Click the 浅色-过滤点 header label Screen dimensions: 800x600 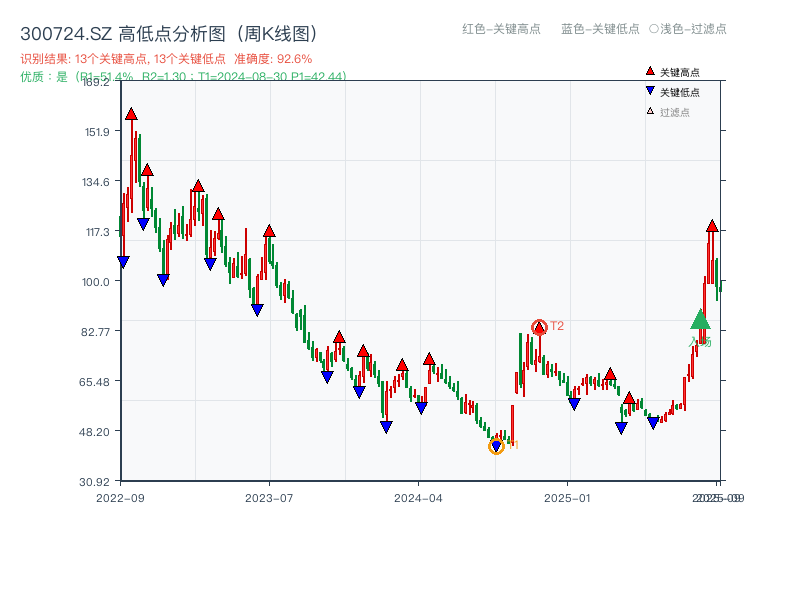[x=693, y=29]
